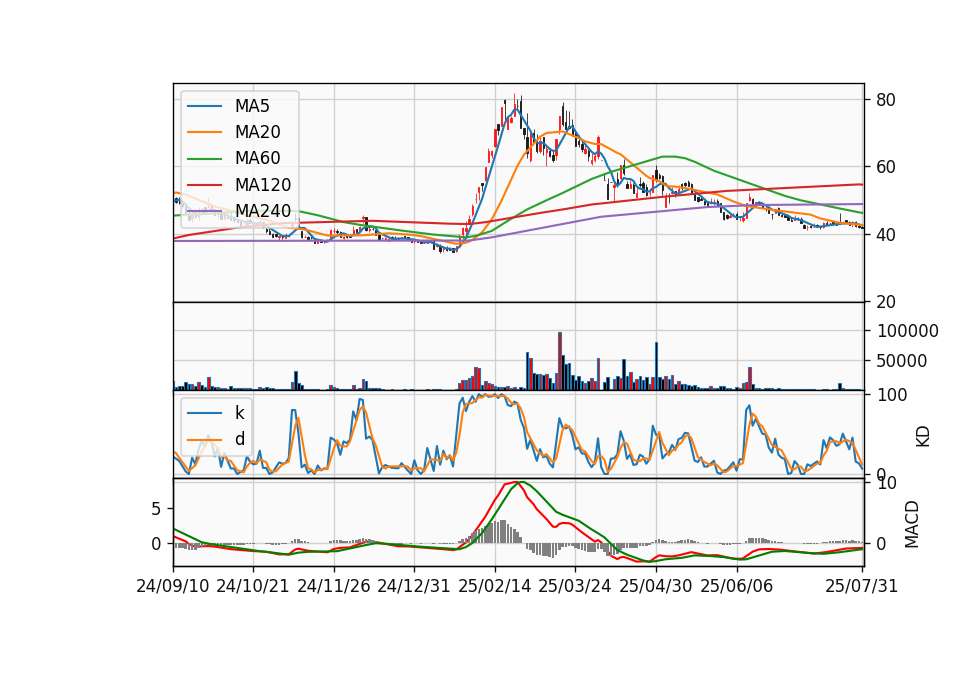Click the MA60 legend label
960x690 pixels.
(x=257, y=159)
